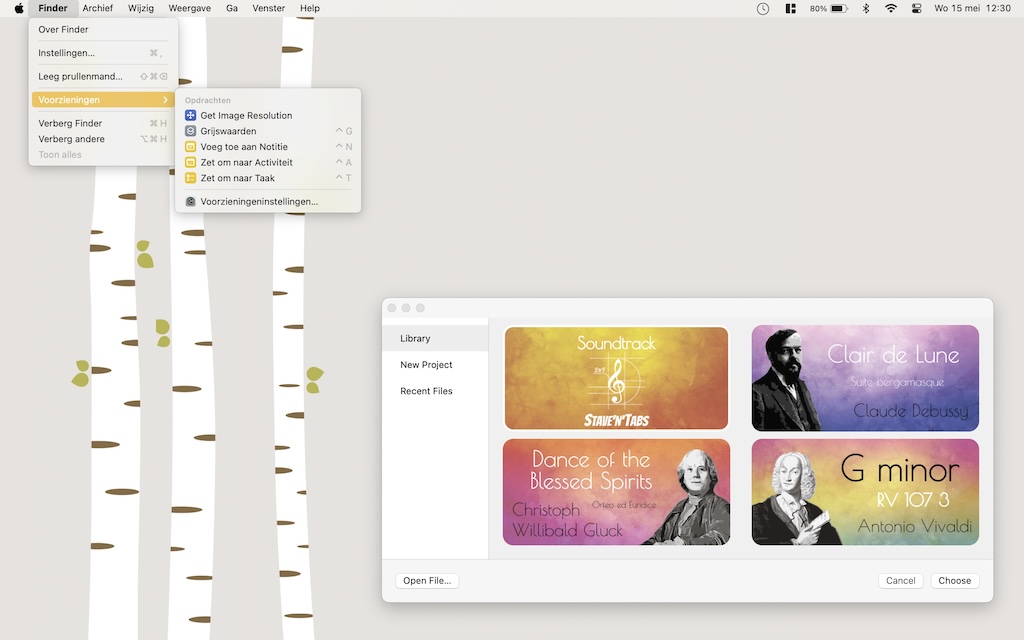Screen dimensions: 1024x640
Task: Choose Zet om naar Taak
Action: tap(268, 178)
